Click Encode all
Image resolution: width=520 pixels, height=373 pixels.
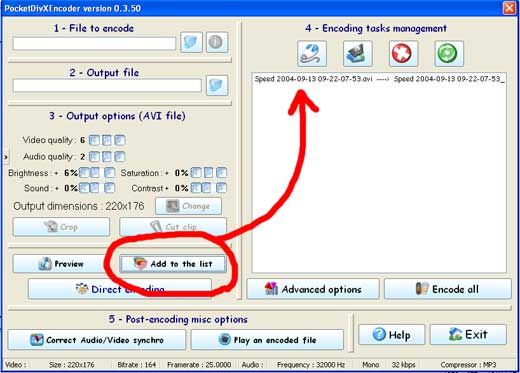[448, 289]
